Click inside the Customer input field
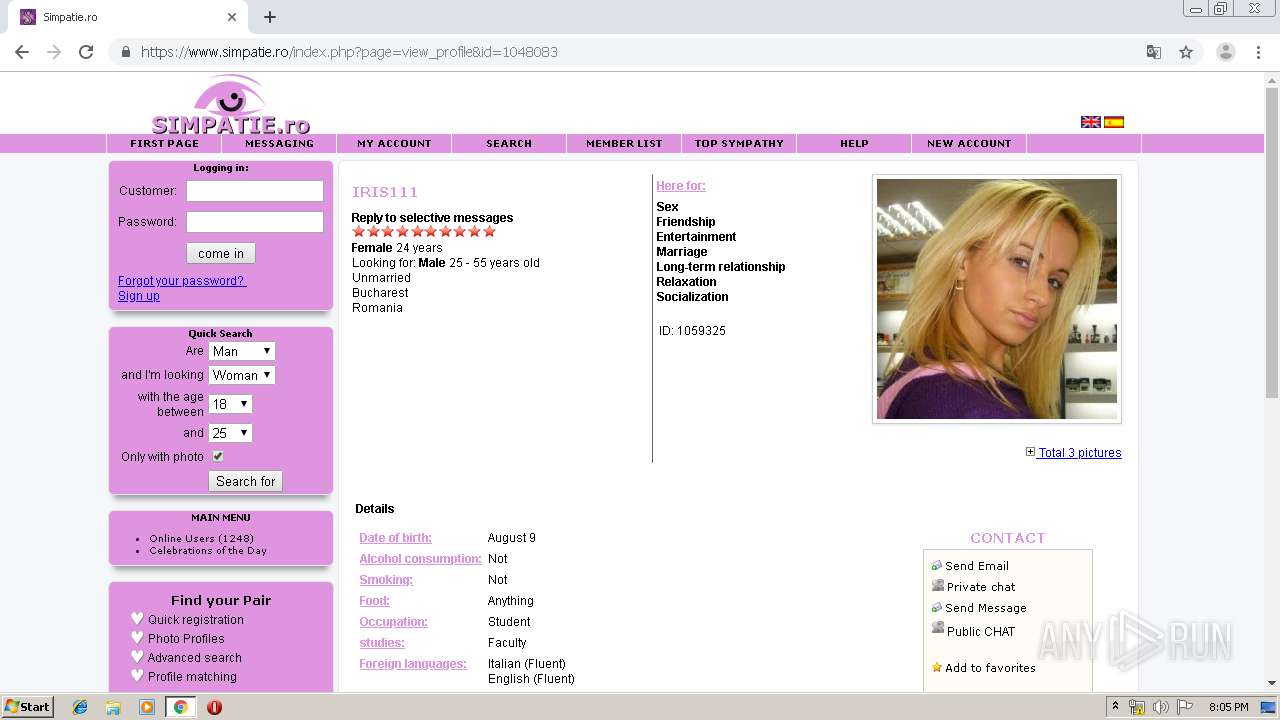1280x720 pixels. [x=255, y=191]
